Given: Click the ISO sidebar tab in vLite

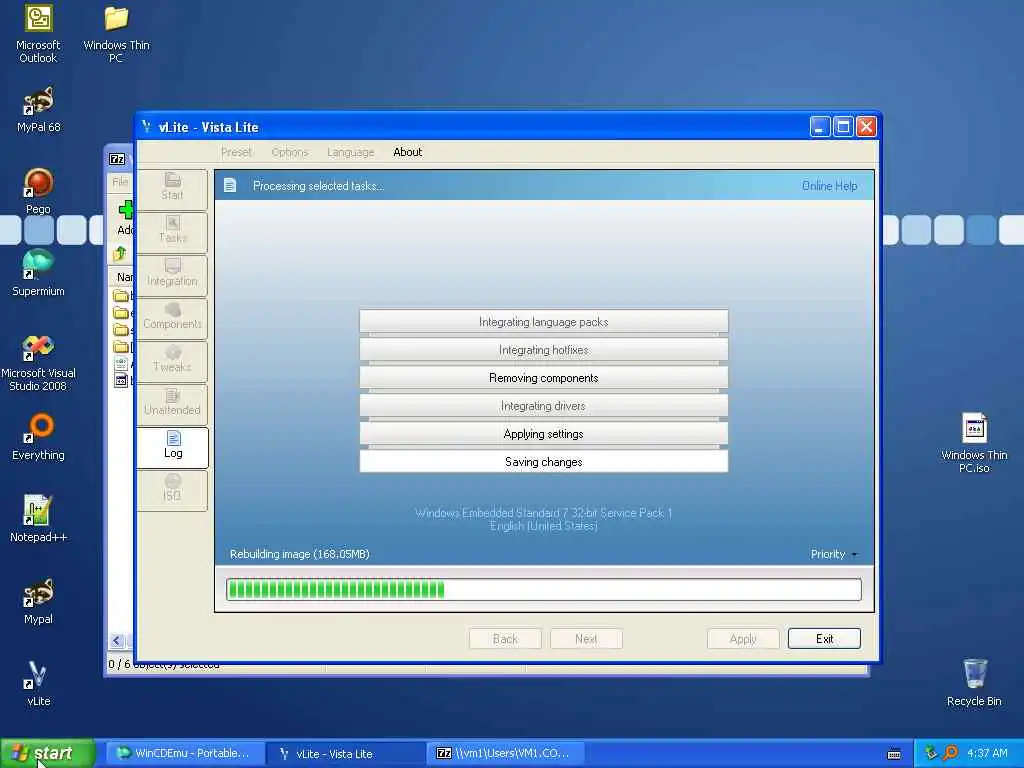Looking at the screenshot, I should (x=172, y=490).
